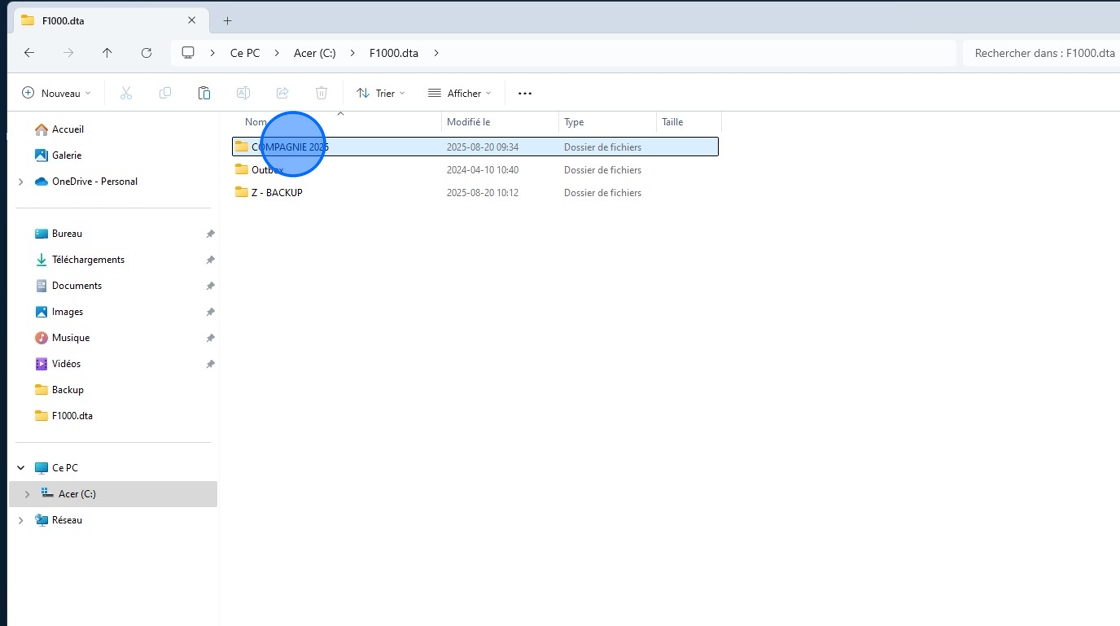Open the Afficher view dropdown

459,93
